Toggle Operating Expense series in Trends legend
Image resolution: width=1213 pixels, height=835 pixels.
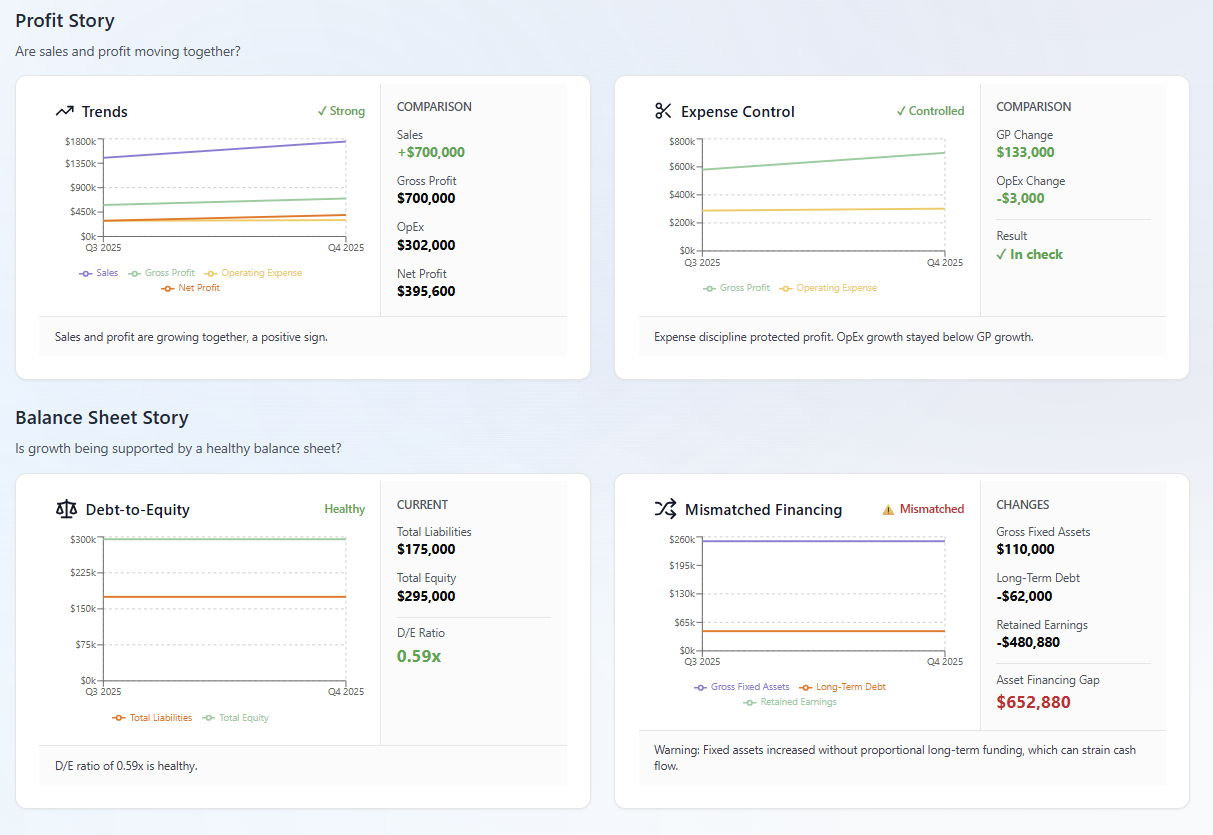(x=253, y=273)
